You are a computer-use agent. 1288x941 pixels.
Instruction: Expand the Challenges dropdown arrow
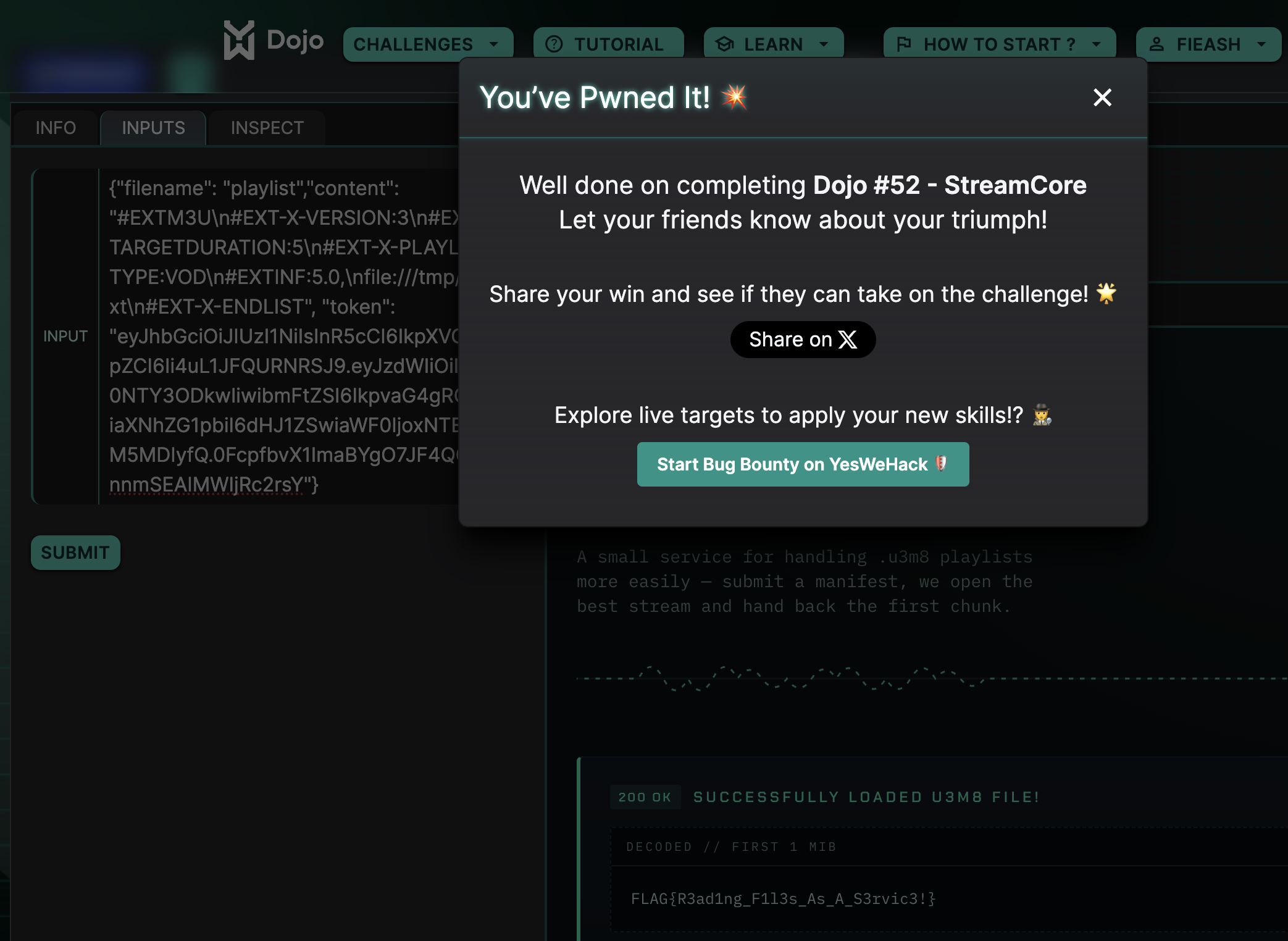[493, 44]
